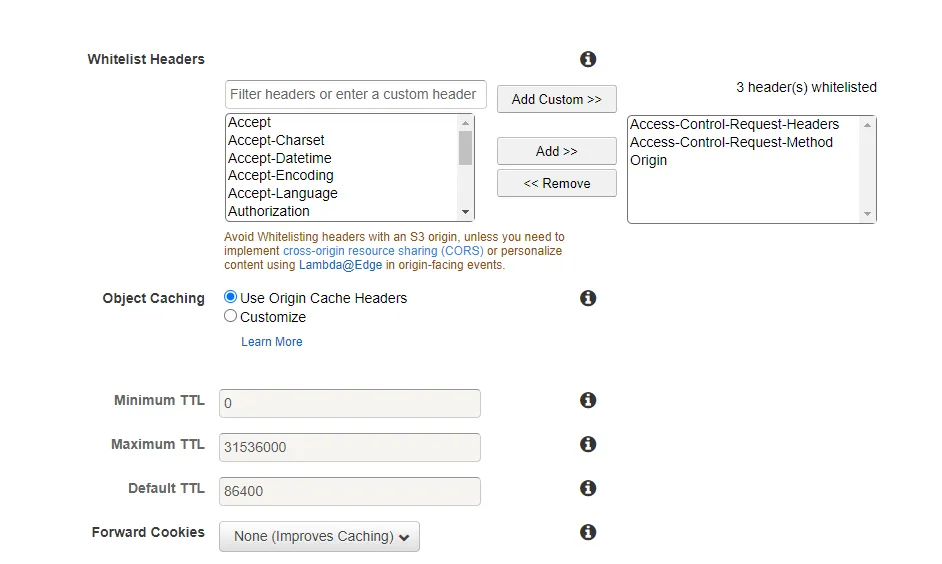Open the Forward Cookies dropdown
942x564 pixels.
[x=319, y=536]
